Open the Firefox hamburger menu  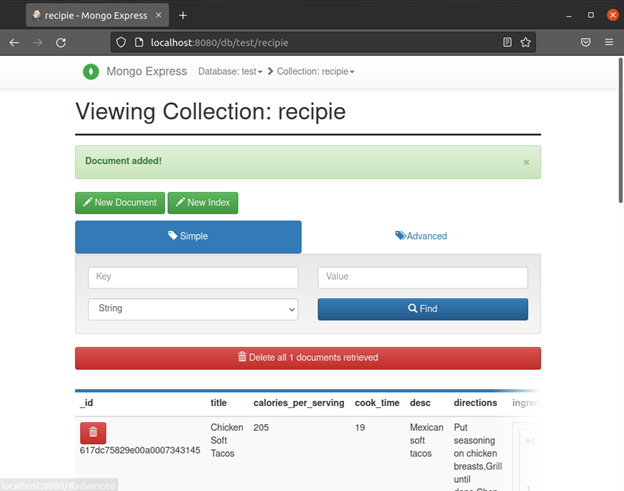coord(609,42)
